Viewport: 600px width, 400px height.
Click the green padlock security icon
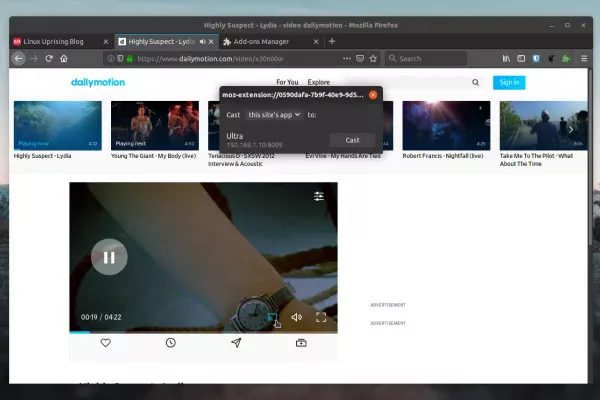point(130,59)
